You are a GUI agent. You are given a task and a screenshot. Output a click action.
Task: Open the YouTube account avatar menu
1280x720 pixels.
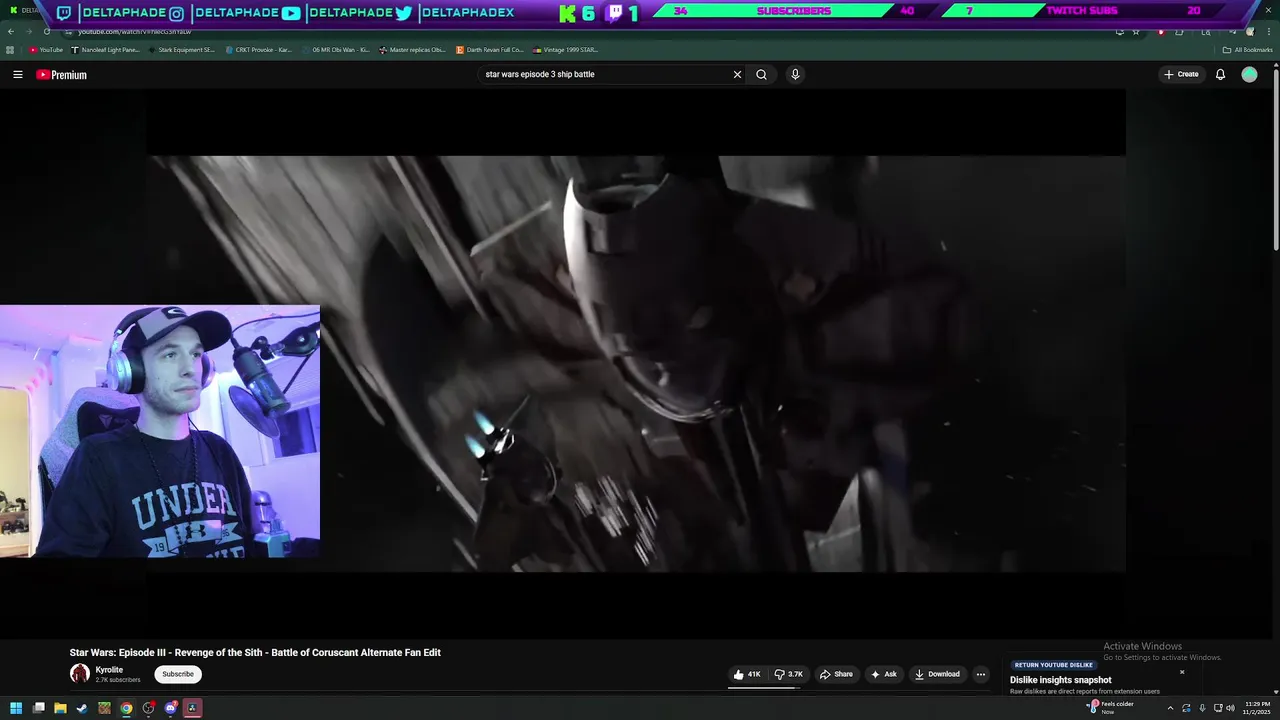pyautogui.click(x=1249, y=74)
